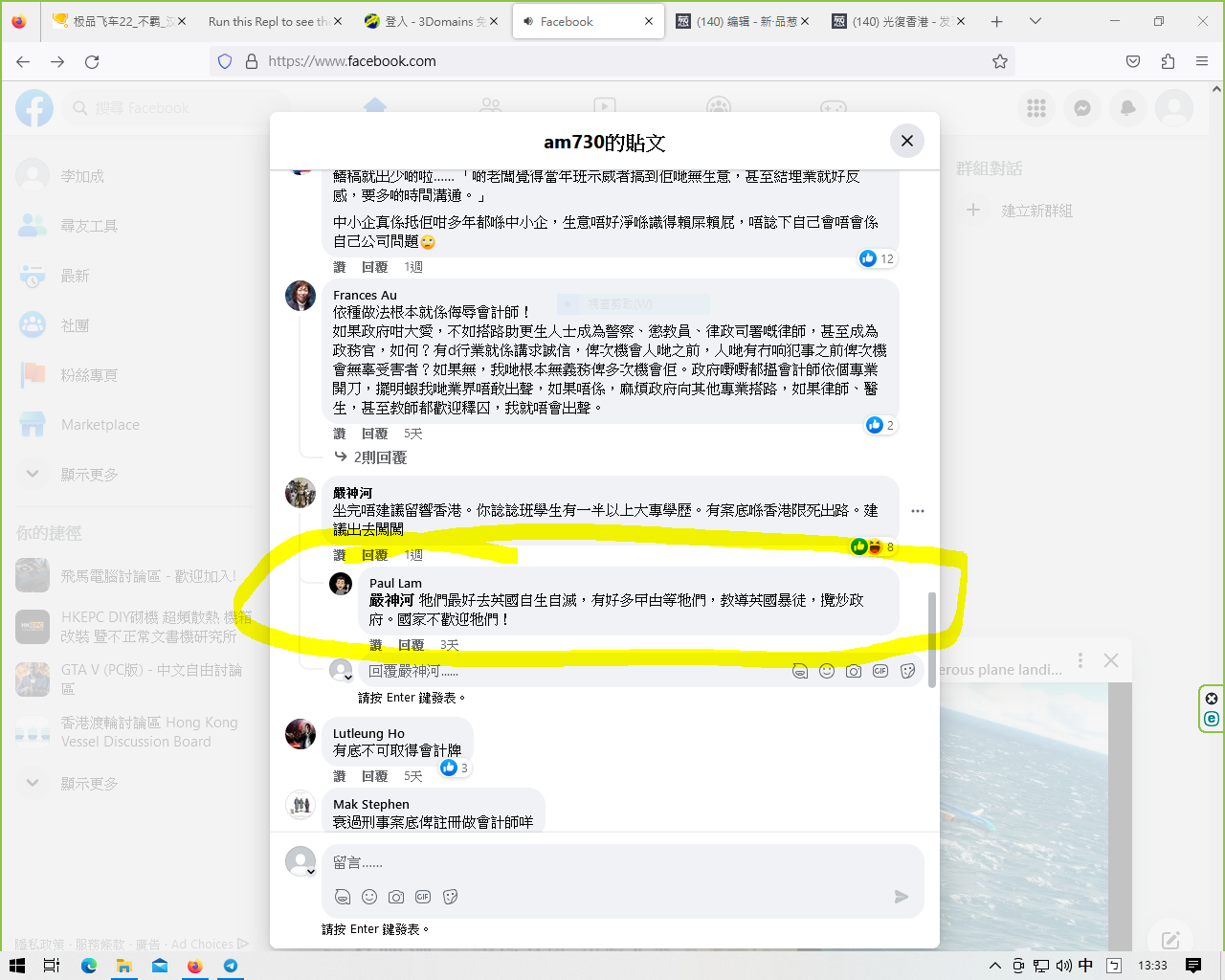Open Task View on the taskbar
This screenshot has height=980, width=1225.
52,966
